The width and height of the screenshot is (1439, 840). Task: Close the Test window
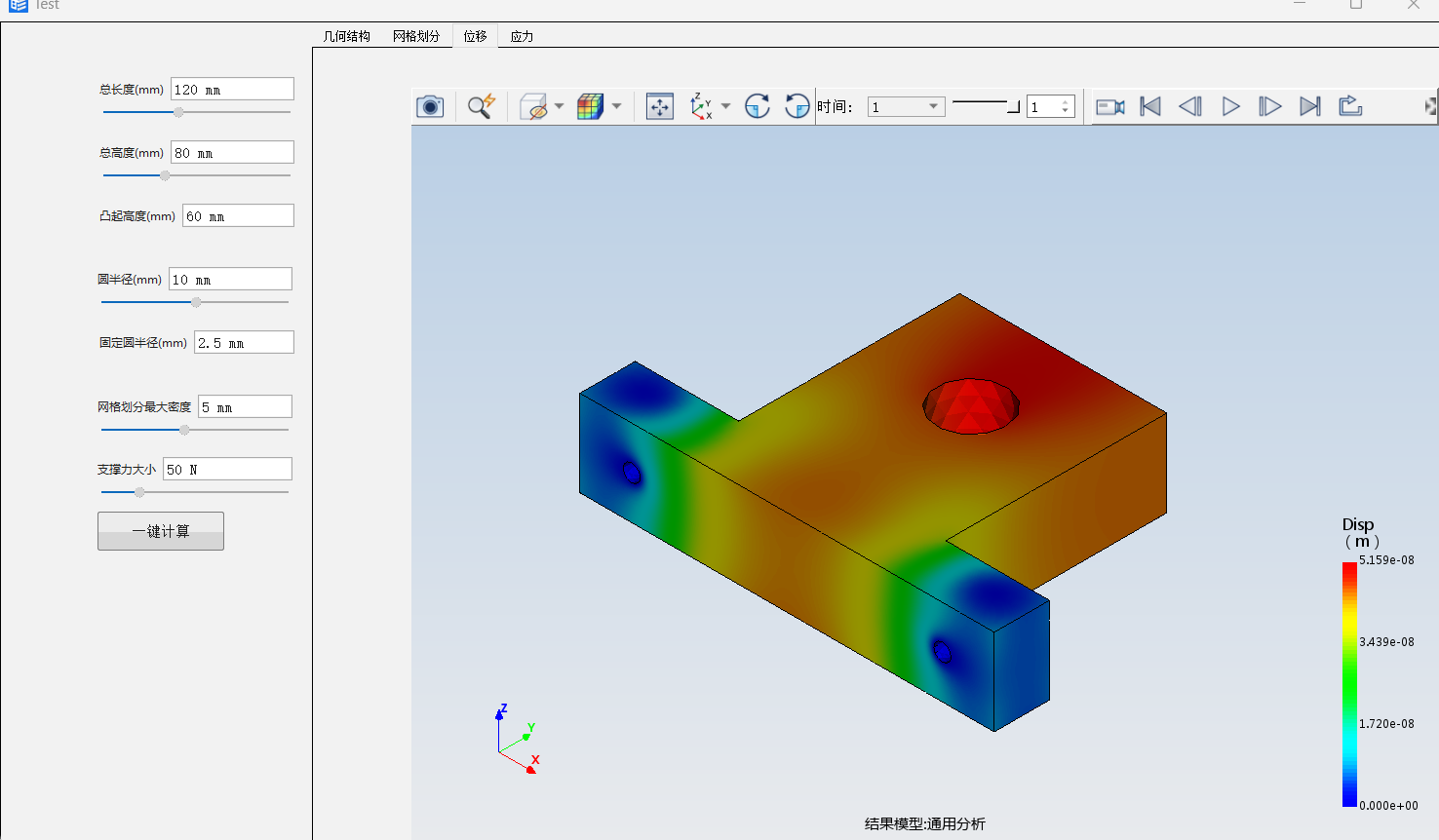(x=1414, y=5)
